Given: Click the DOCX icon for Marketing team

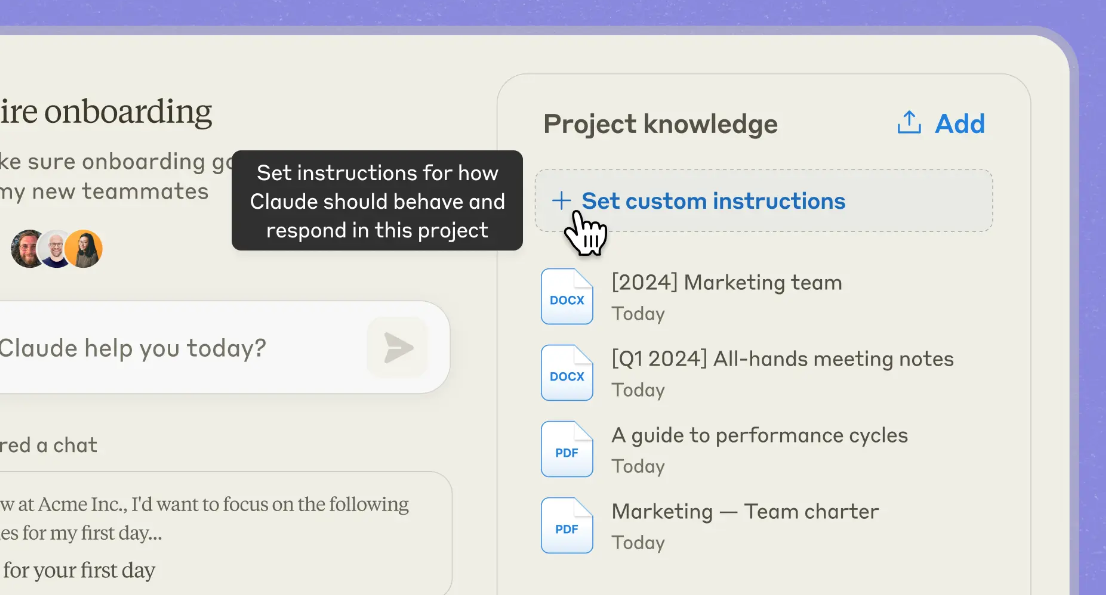Looking at the screenshot, I should click(567, 297).
